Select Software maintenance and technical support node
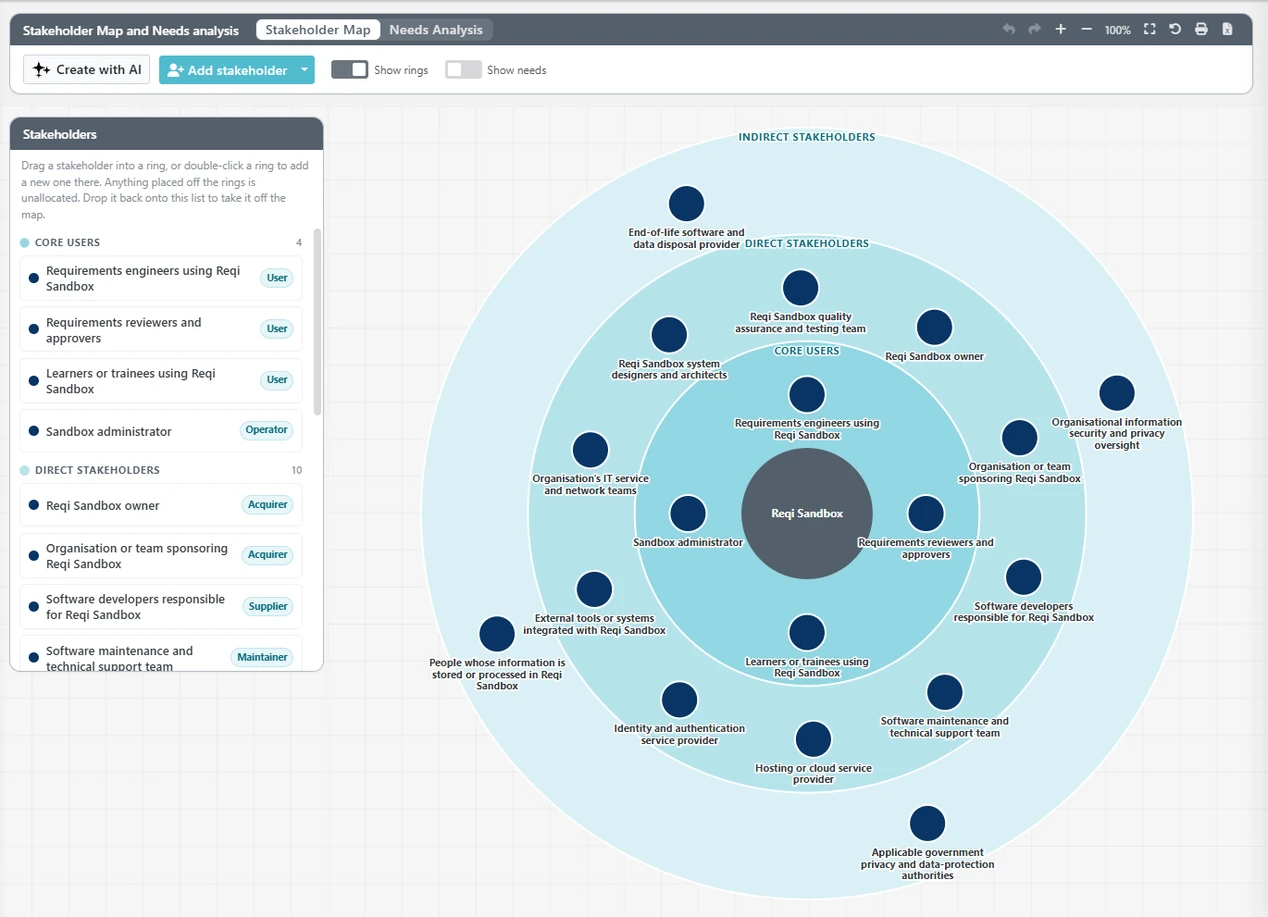 pos(945,692)
